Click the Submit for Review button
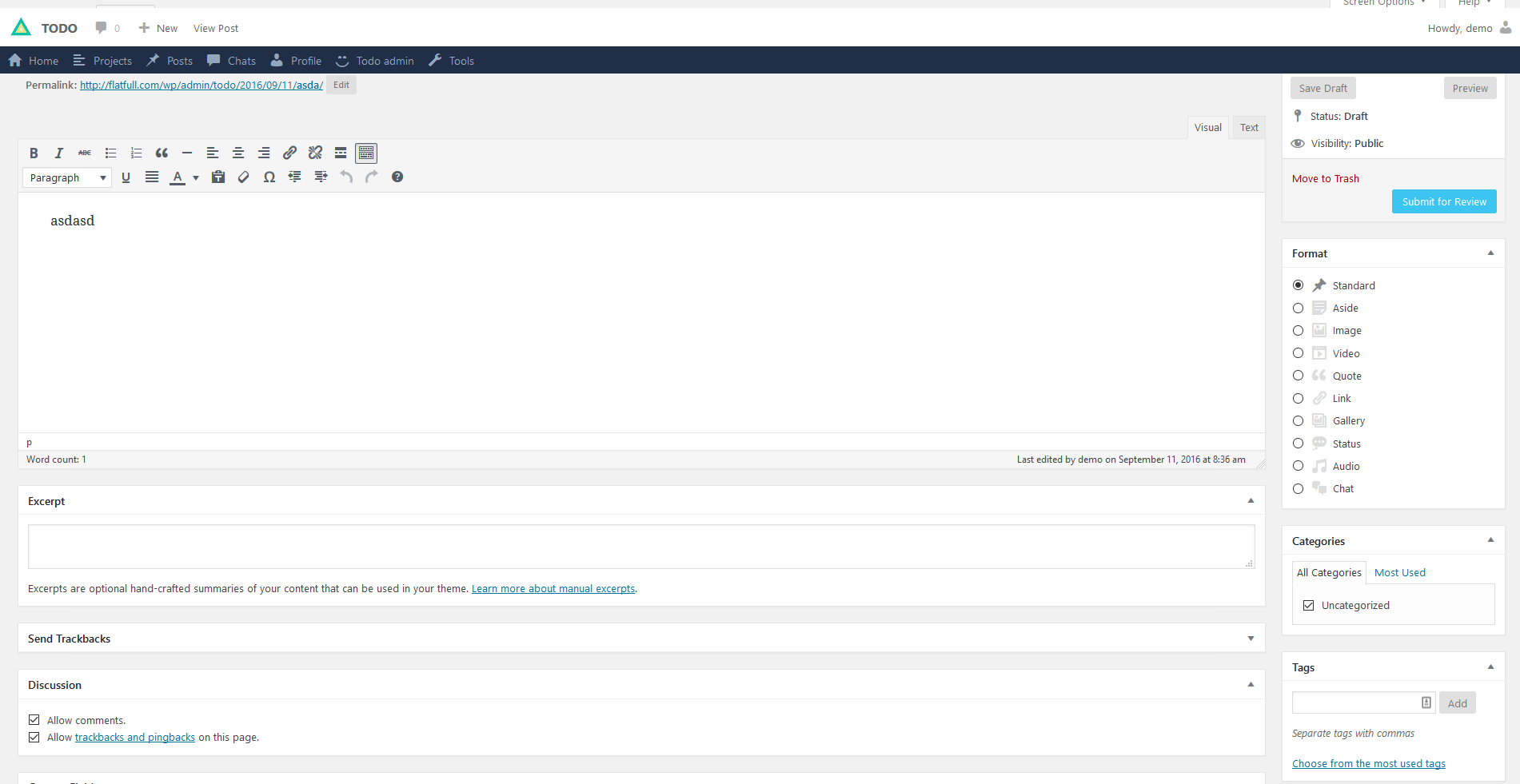Viewport: 1520px width, 784px height. point(1444,201)
